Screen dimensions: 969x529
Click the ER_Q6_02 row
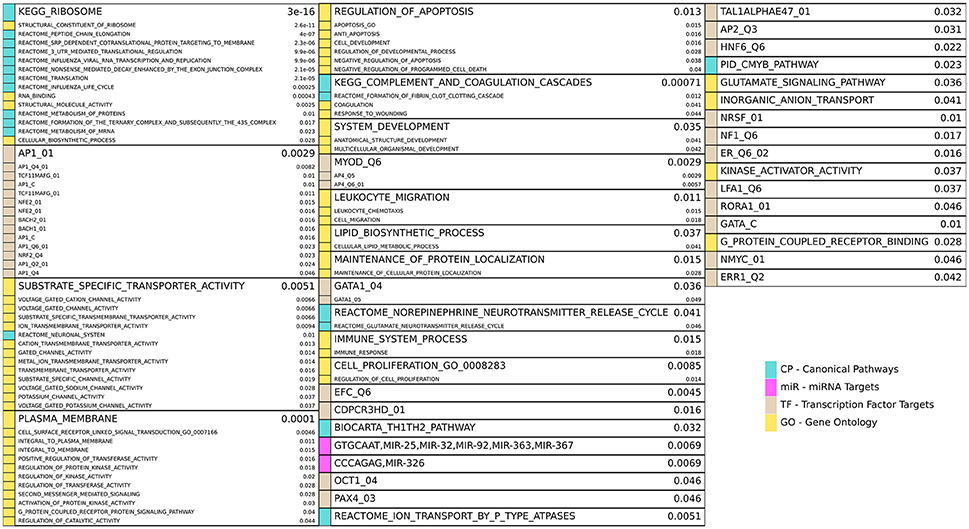836,153
